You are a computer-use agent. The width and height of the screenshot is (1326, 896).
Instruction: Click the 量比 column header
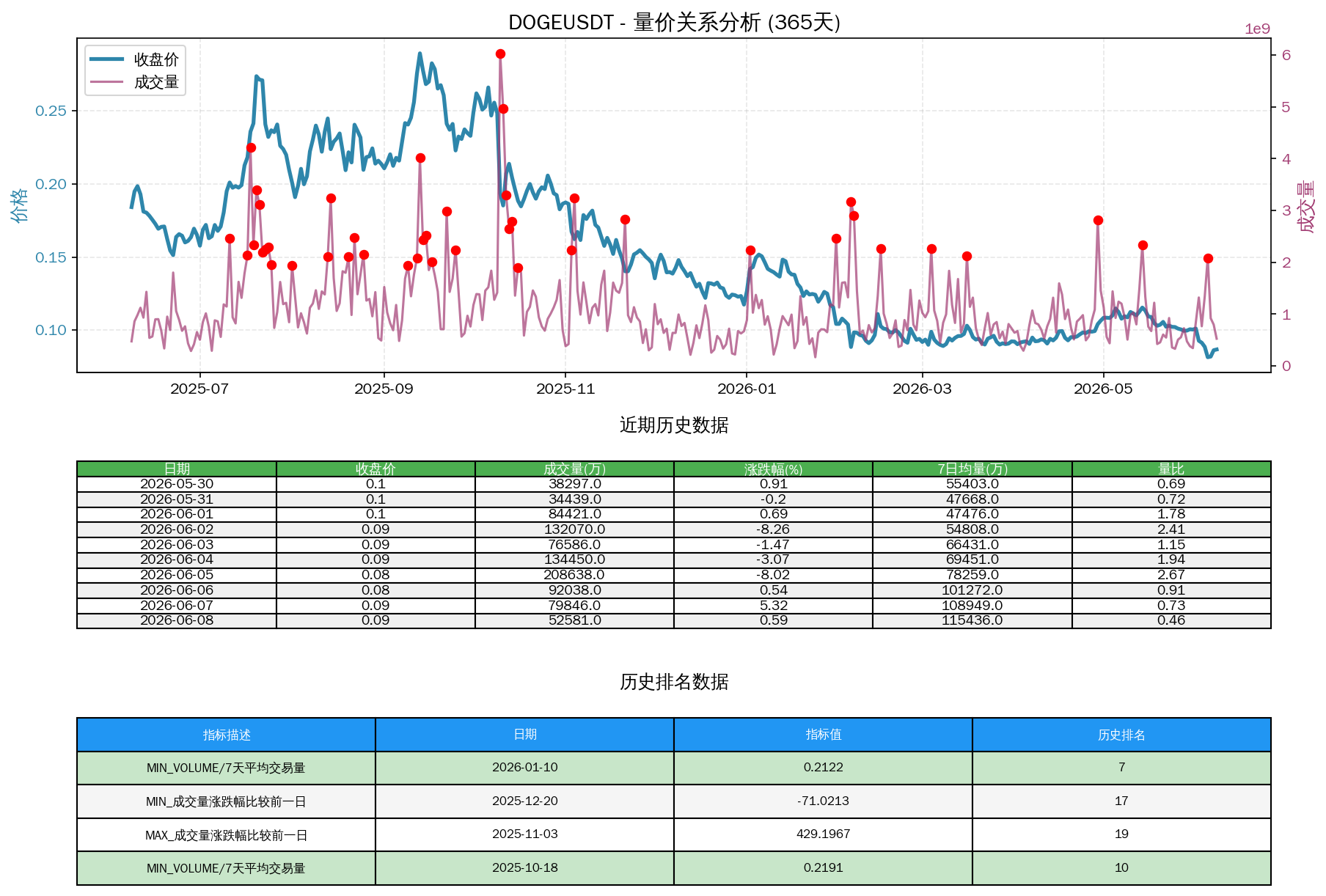[1171, 469]
